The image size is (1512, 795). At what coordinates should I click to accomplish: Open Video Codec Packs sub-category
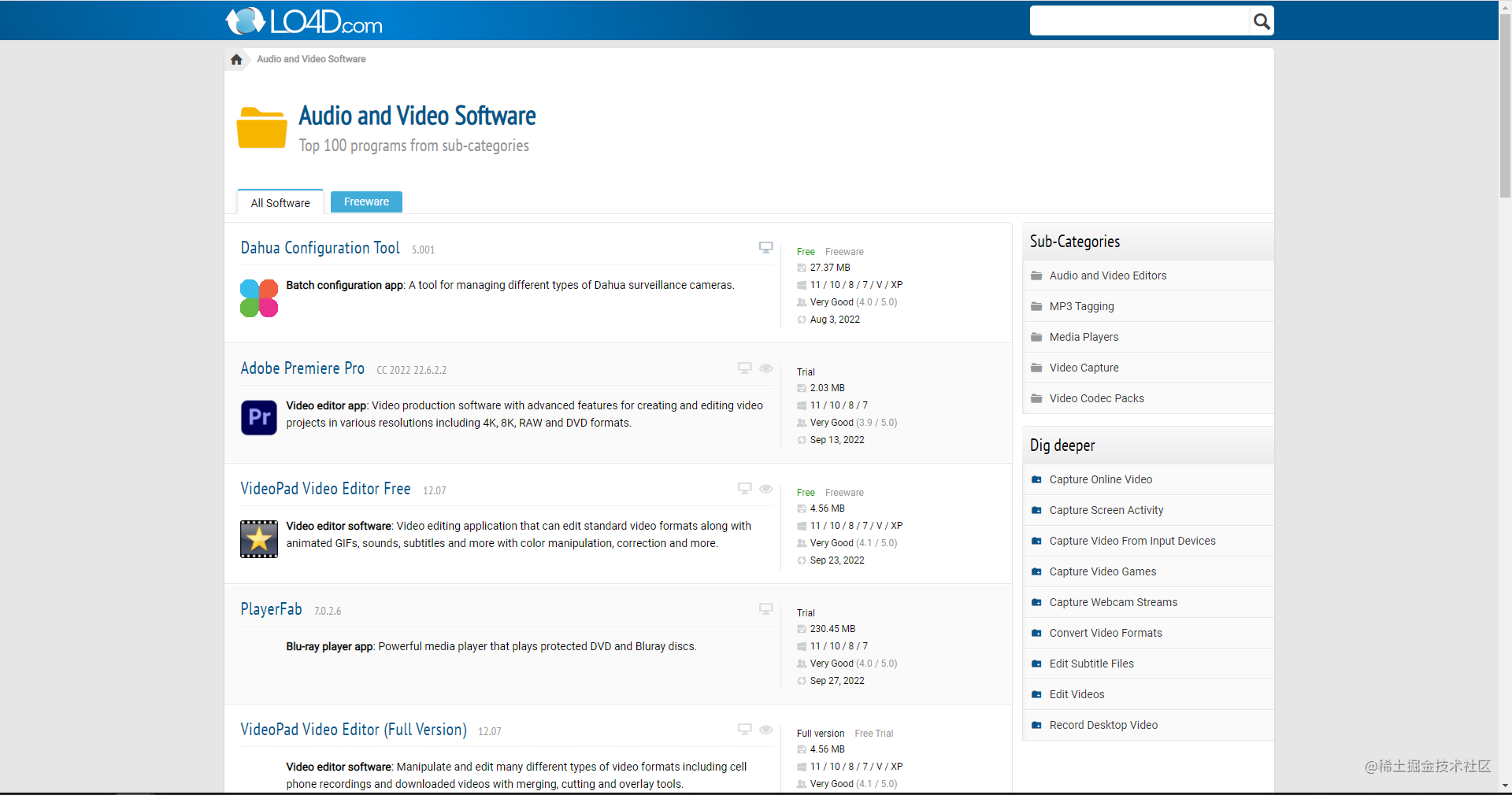pos(1096,398)
